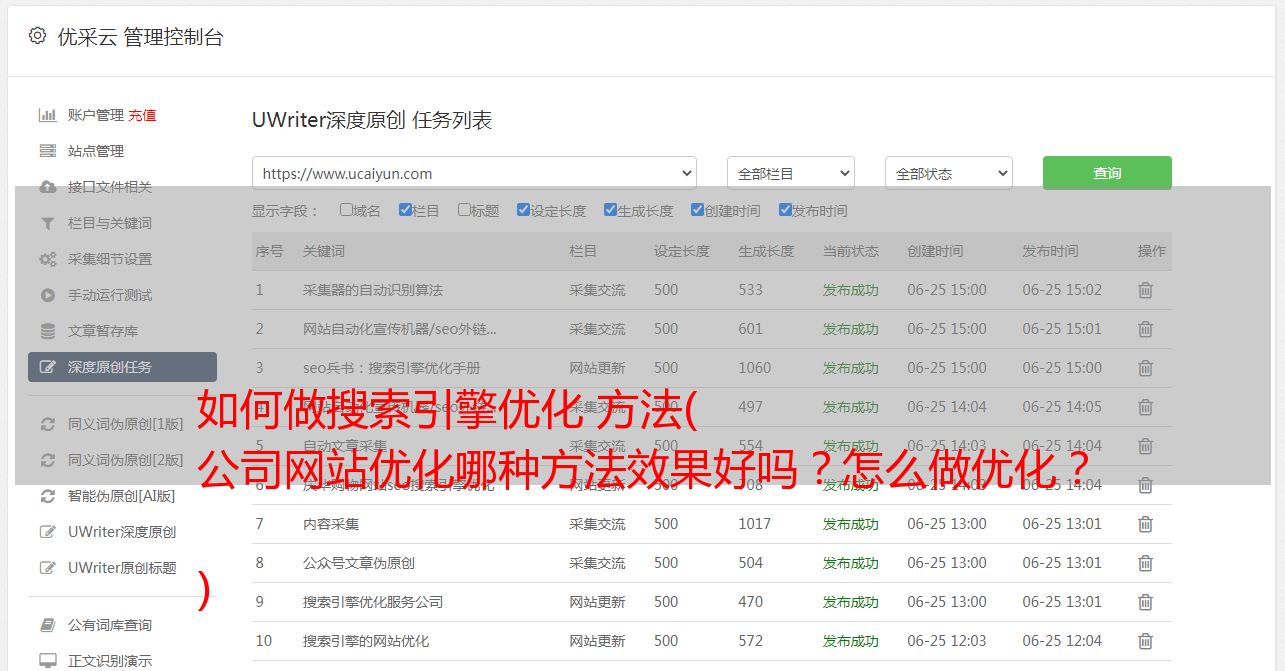Open the 全部状态 dropdown
The width and height of the screenshot is (1285, 671).
[949, 173]
